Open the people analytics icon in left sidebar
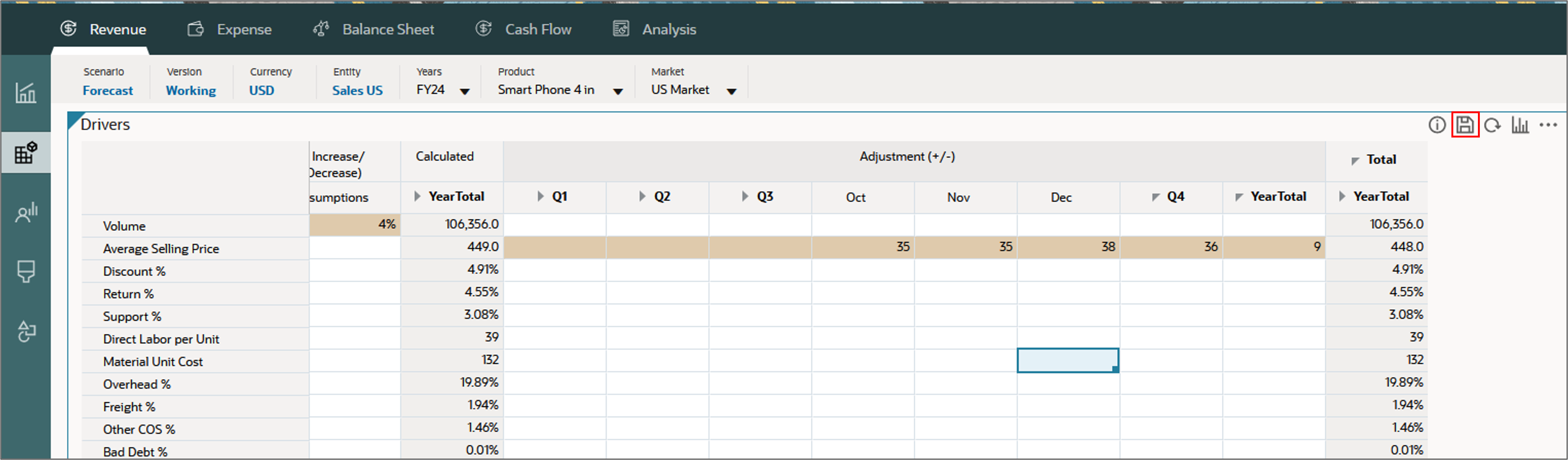 pos(25,212)
